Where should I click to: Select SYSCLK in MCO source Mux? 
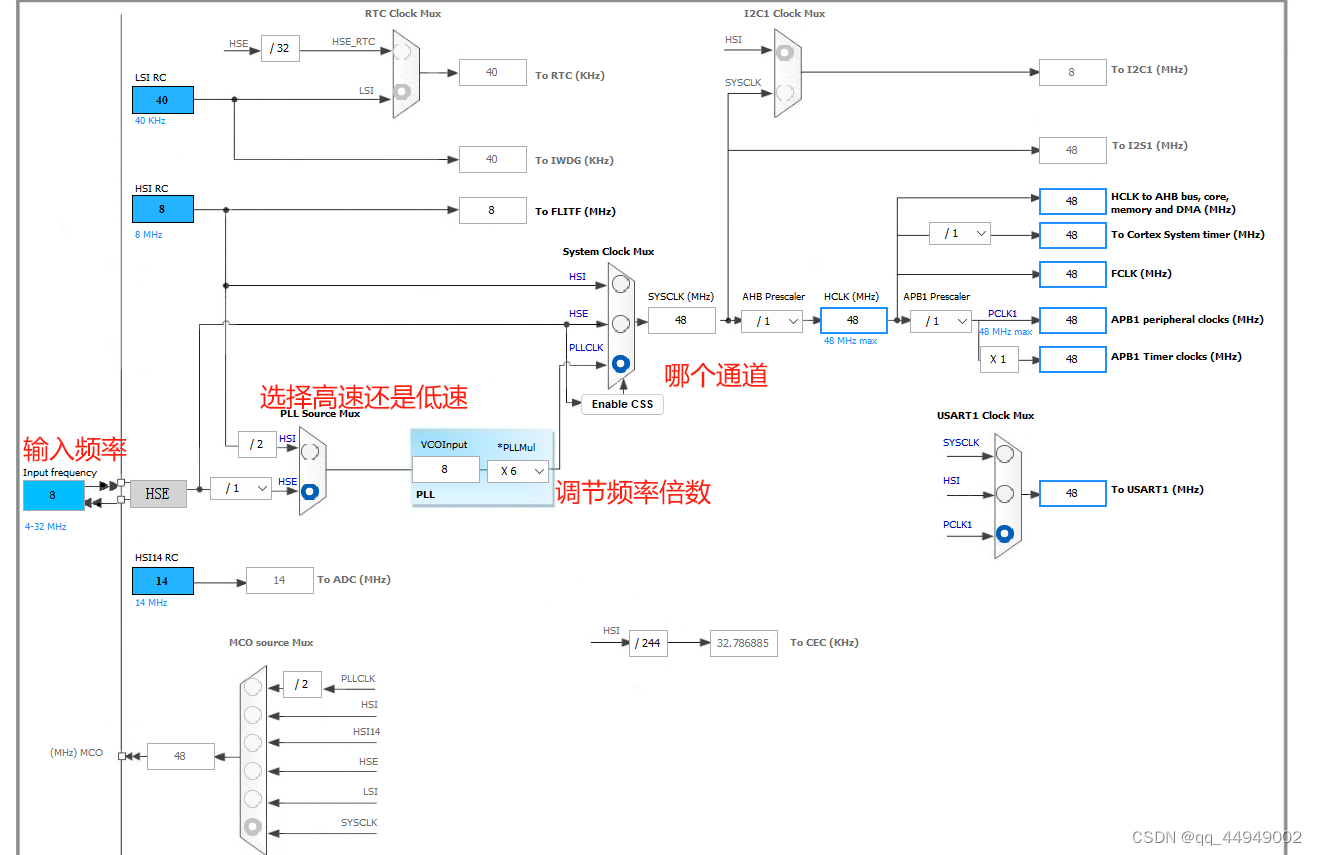[x=253, y=828]
